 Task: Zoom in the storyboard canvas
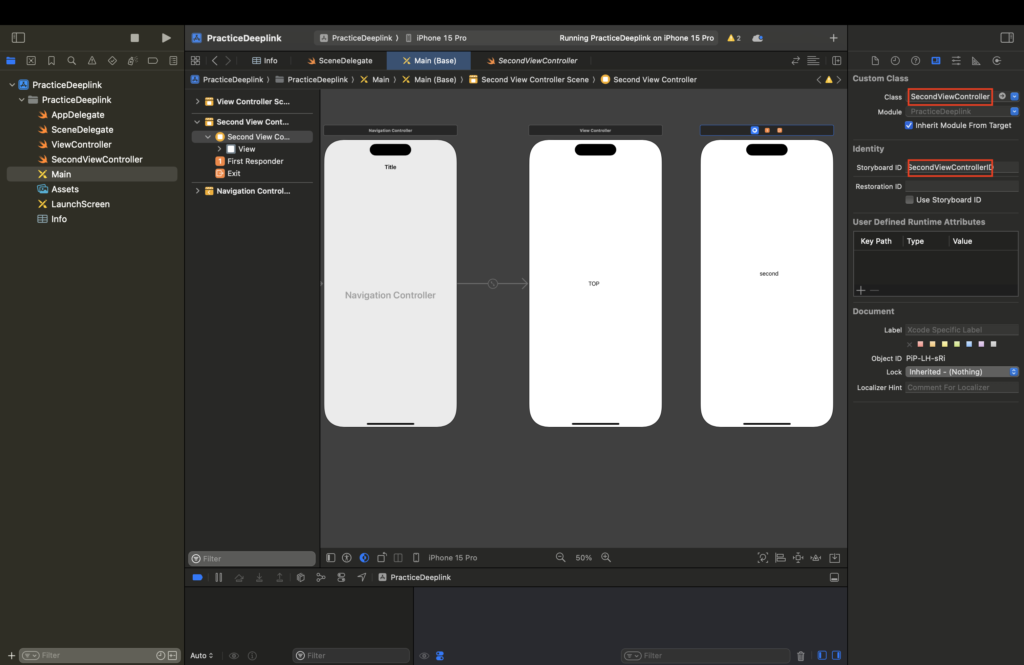click(x=606, y=558)
